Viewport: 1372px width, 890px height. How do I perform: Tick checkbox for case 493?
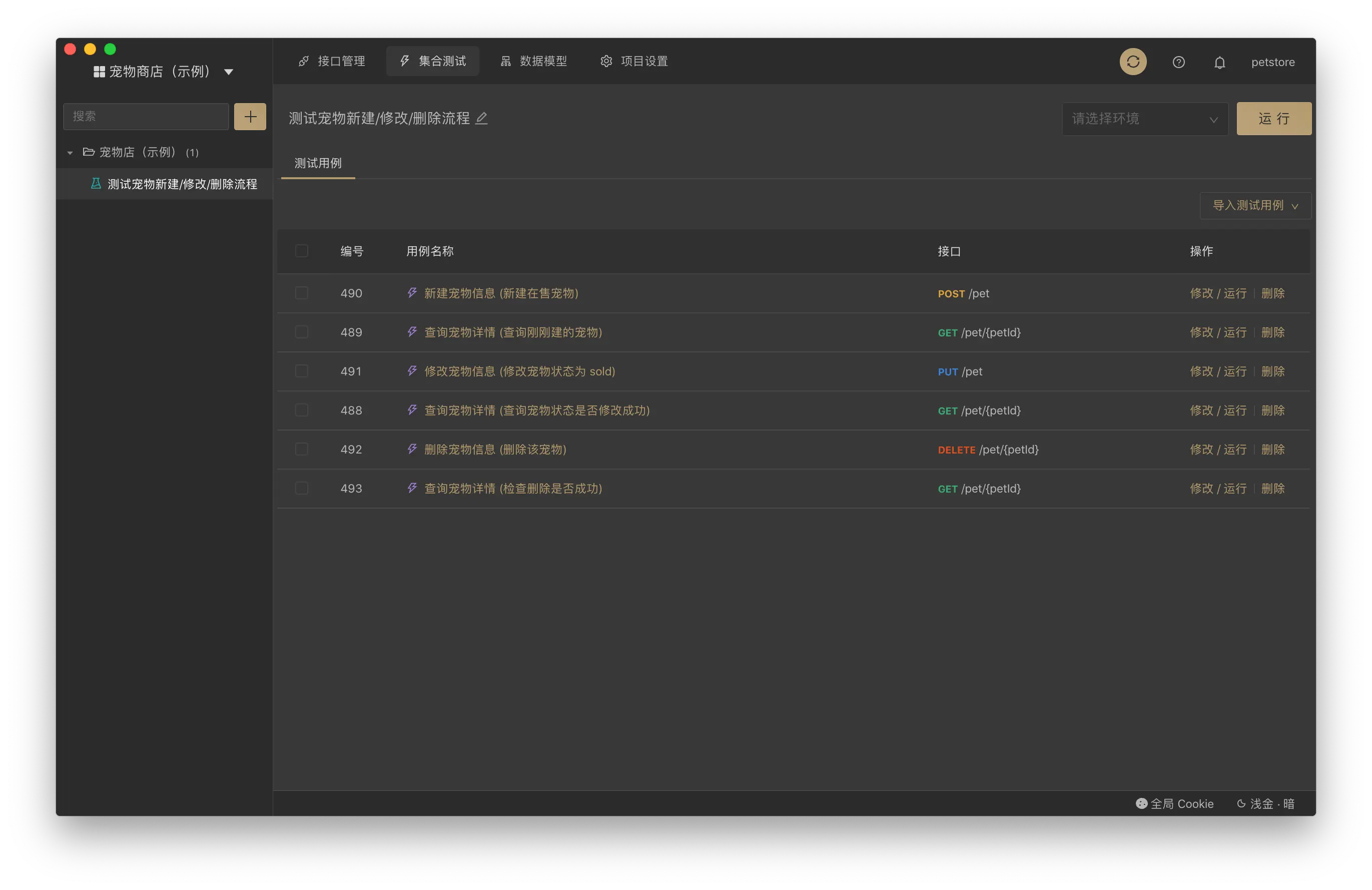pyautogui.click(x=302, y=488)
